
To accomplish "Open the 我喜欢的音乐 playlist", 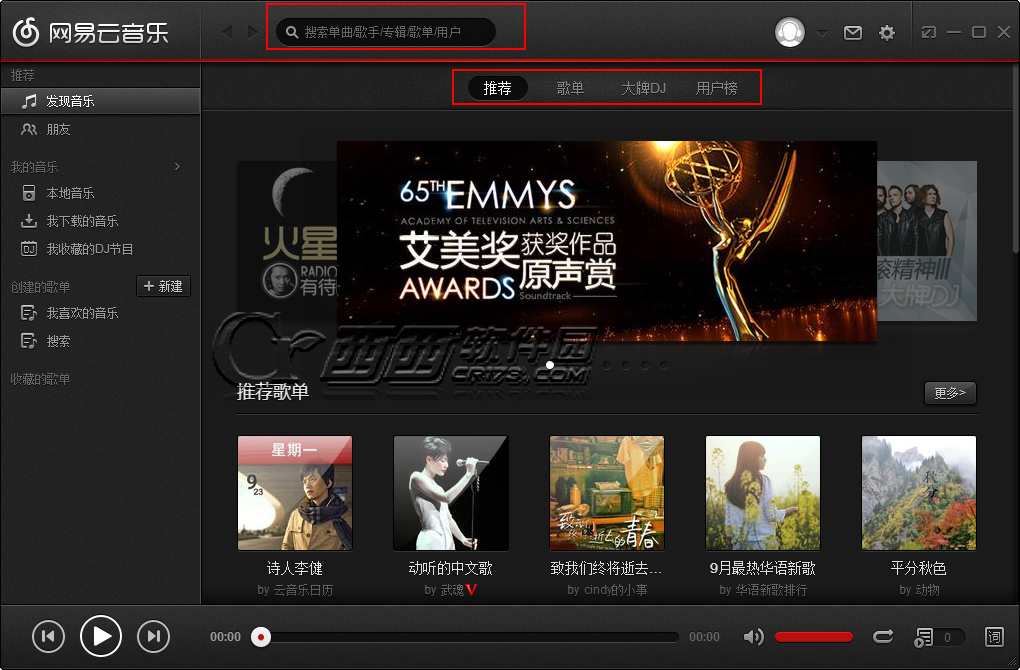I will [100, 313].
